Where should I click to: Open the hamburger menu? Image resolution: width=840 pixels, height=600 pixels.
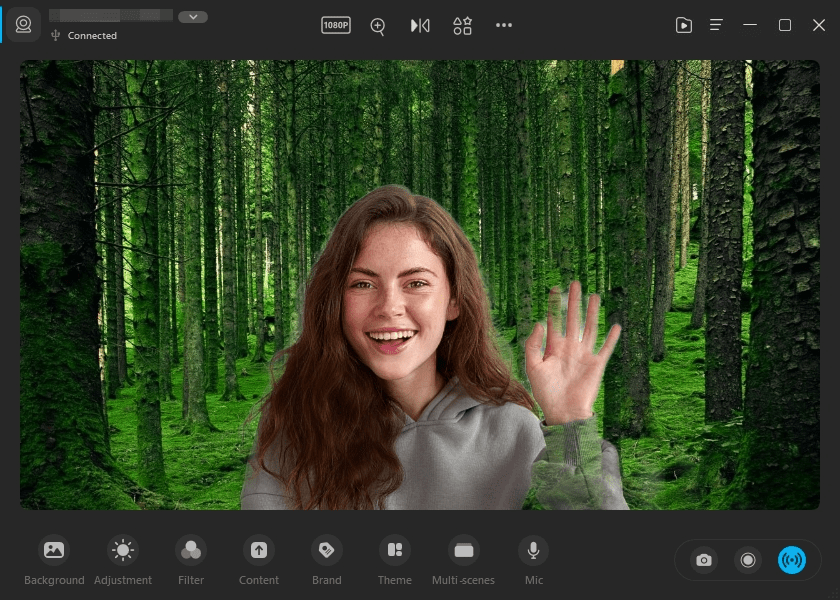[715, 24]
